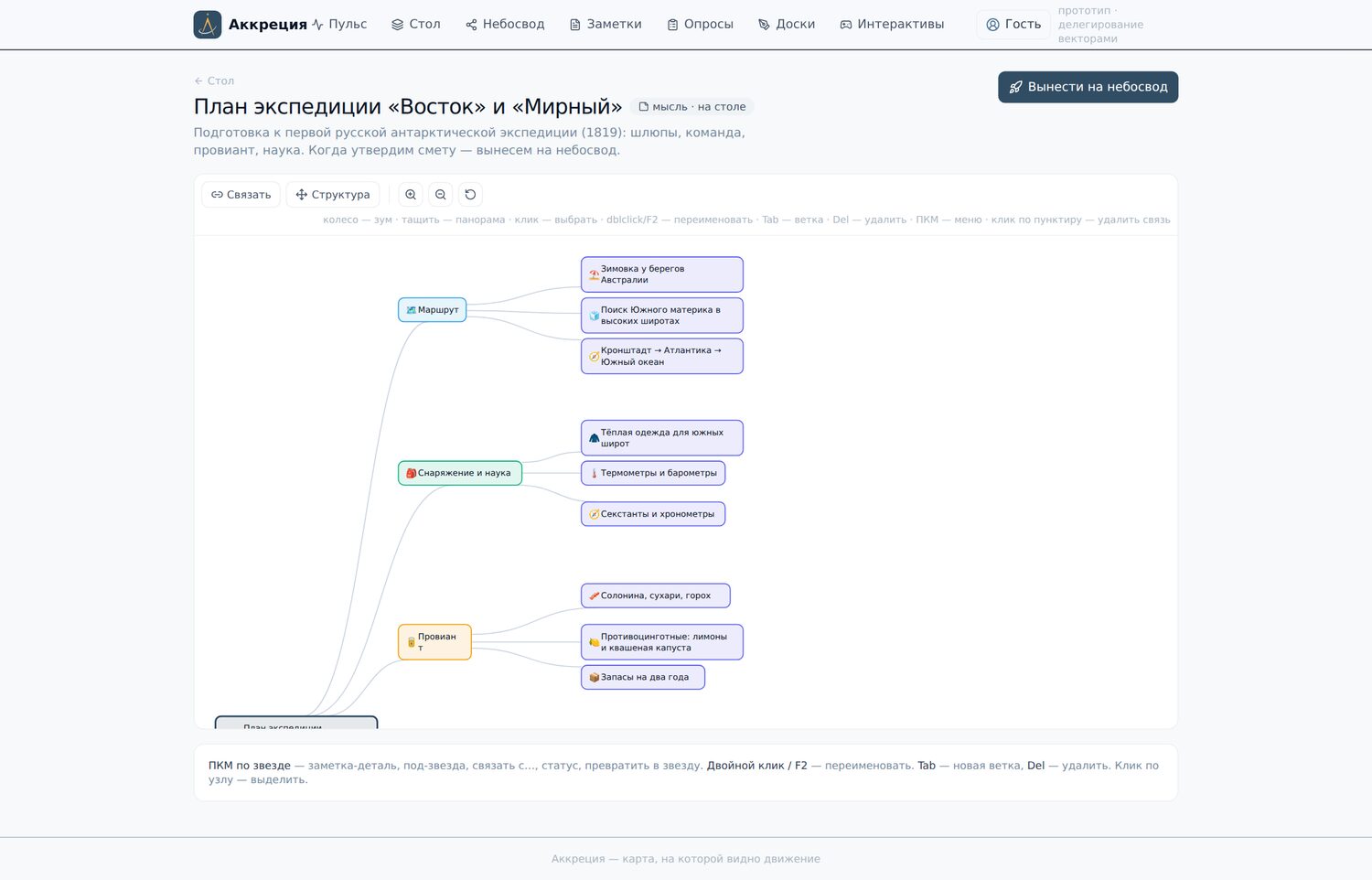
Task: Click the shortcut hint line колесо — зум
Action: tap(746, 220)
